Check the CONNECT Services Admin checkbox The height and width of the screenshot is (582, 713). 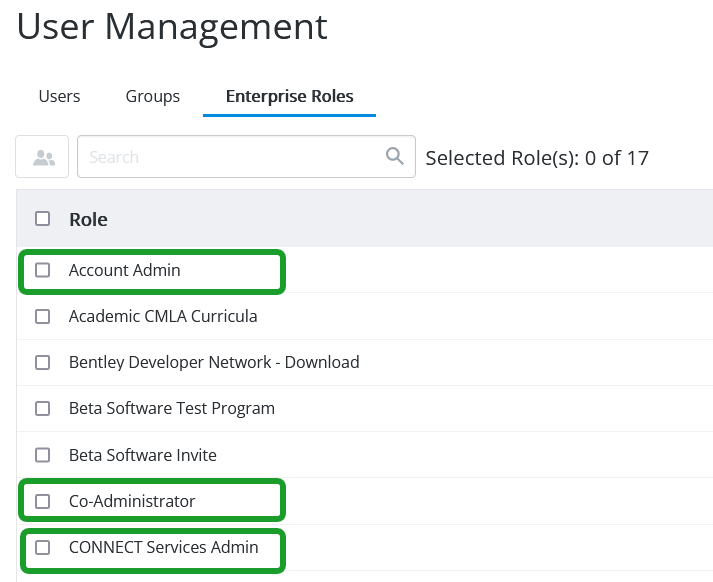(43, 547)
